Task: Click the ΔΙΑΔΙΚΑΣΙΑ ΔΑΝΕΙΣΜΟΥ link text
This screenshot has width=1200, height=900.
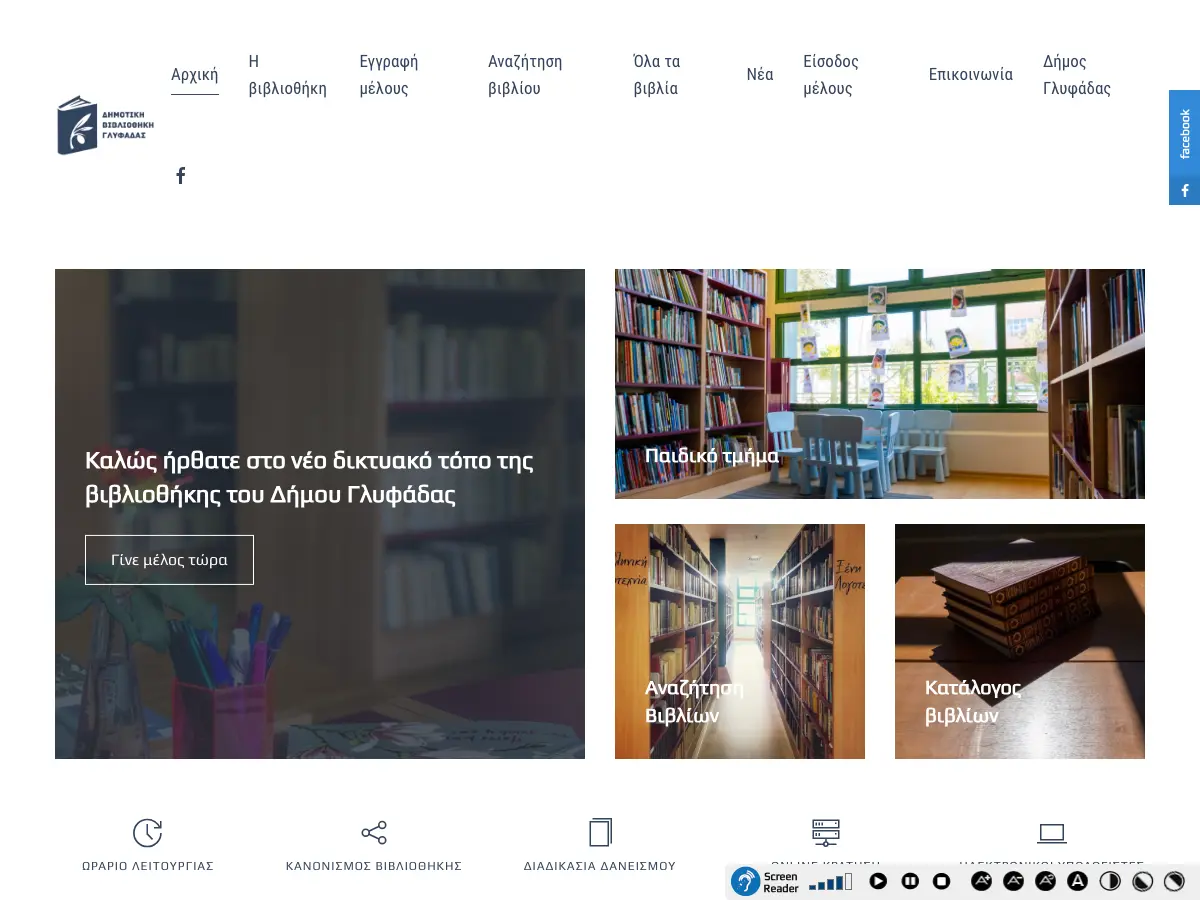Action: click(600, 866)
